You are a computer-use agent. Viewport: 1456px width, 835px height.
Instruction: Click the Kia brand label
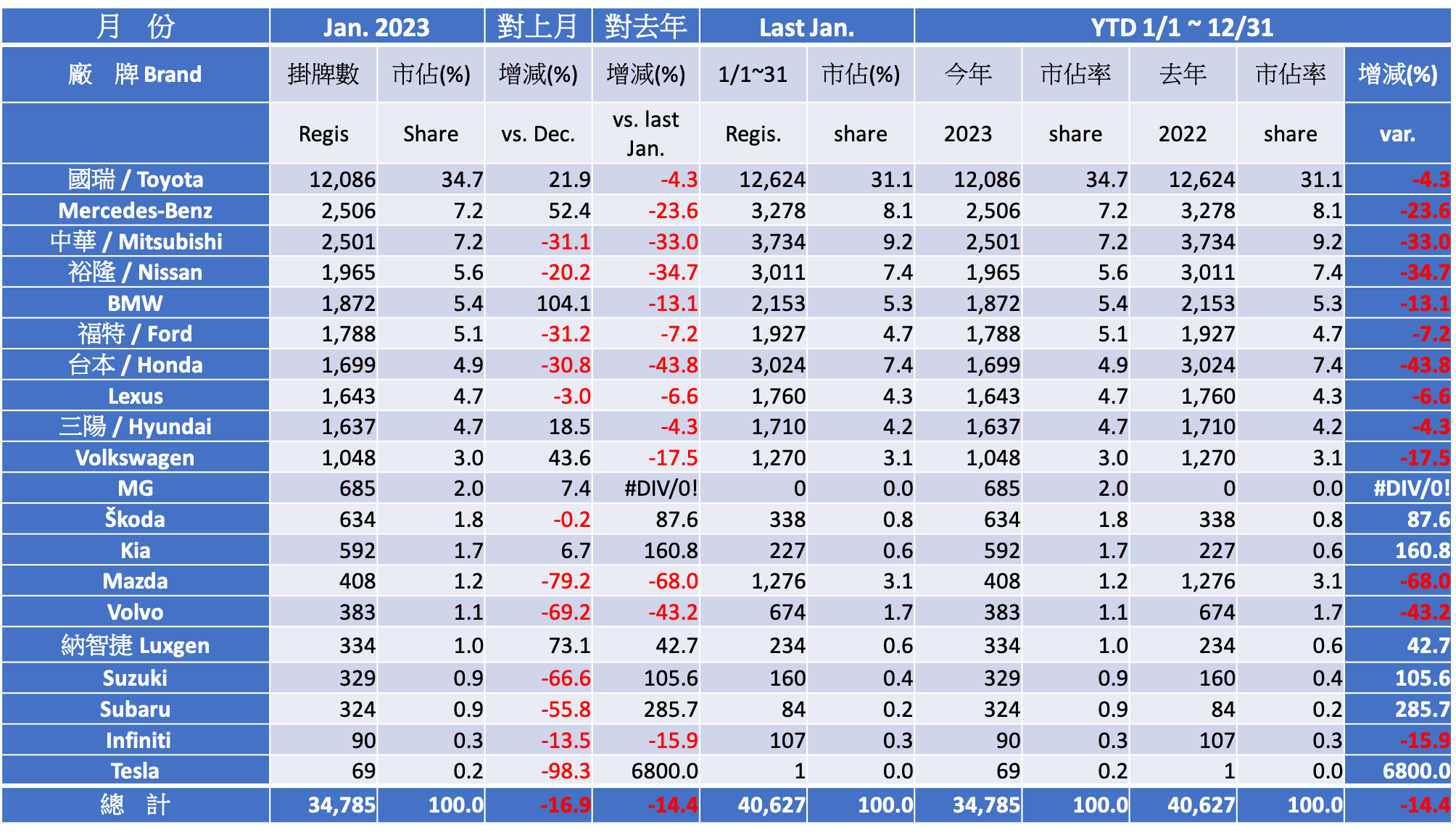[x=136, y=550]
